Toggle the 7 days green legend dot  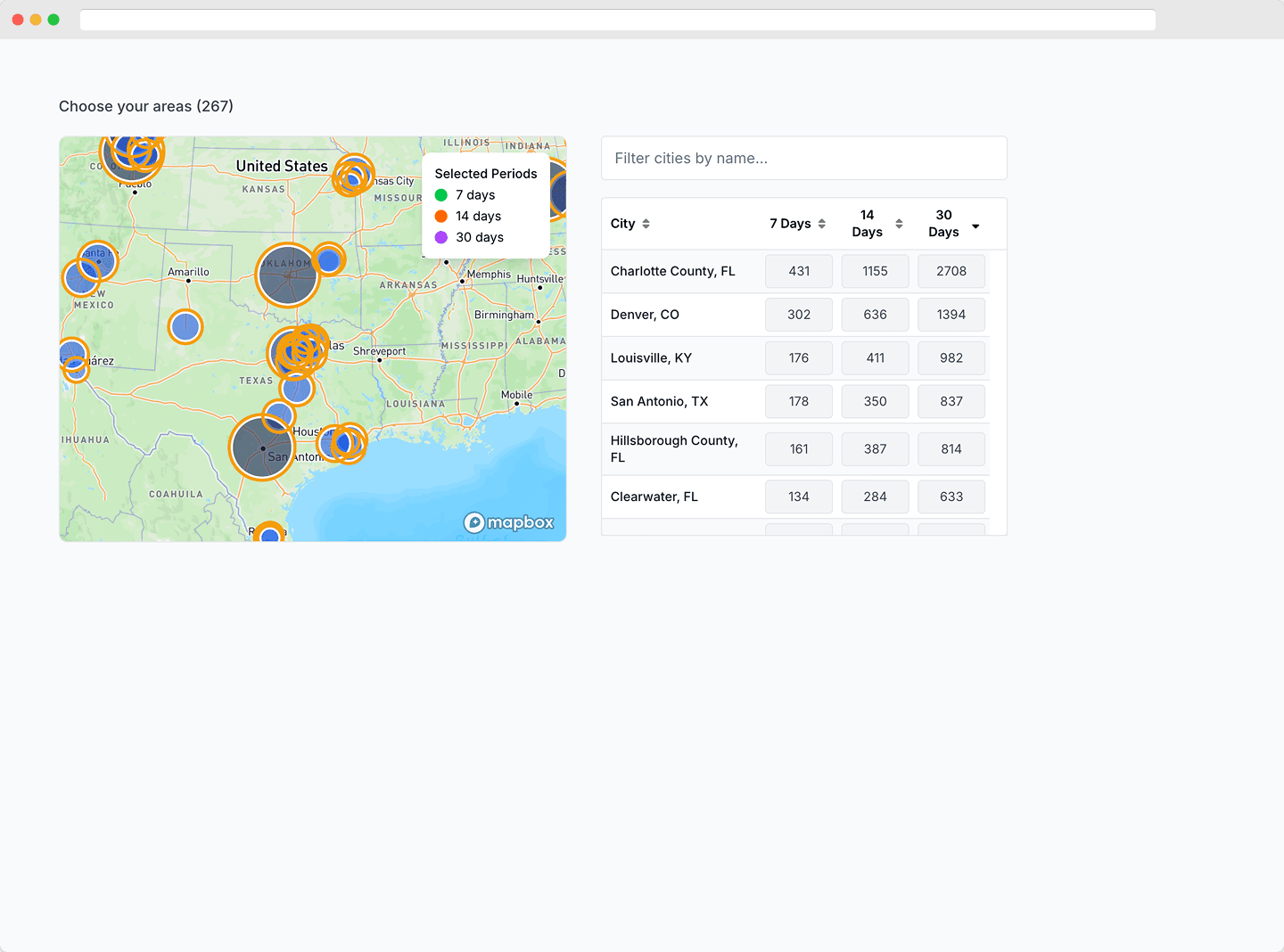coord(441,195)
